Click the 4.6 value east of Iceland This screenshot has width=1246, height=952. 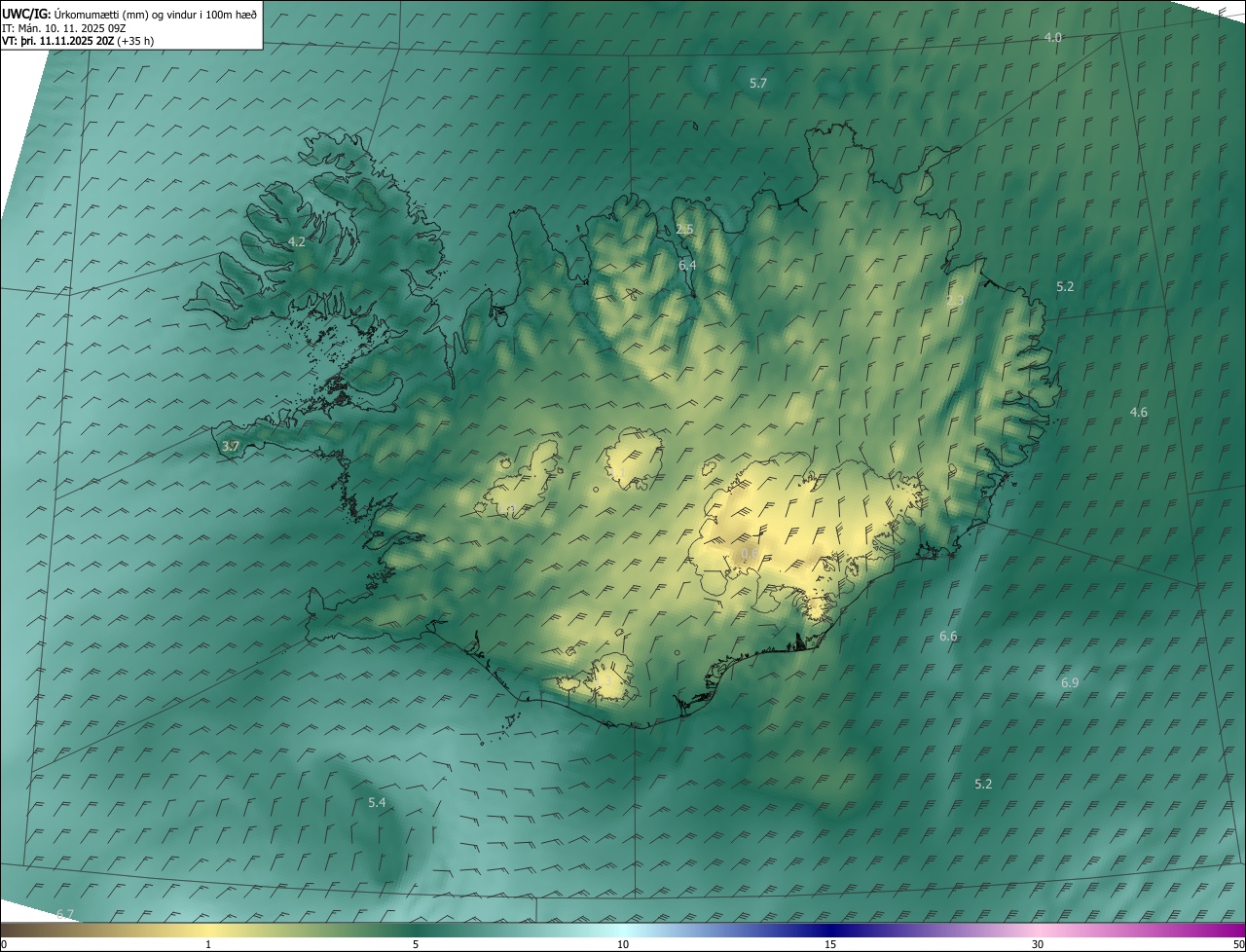pos(1138,413)
